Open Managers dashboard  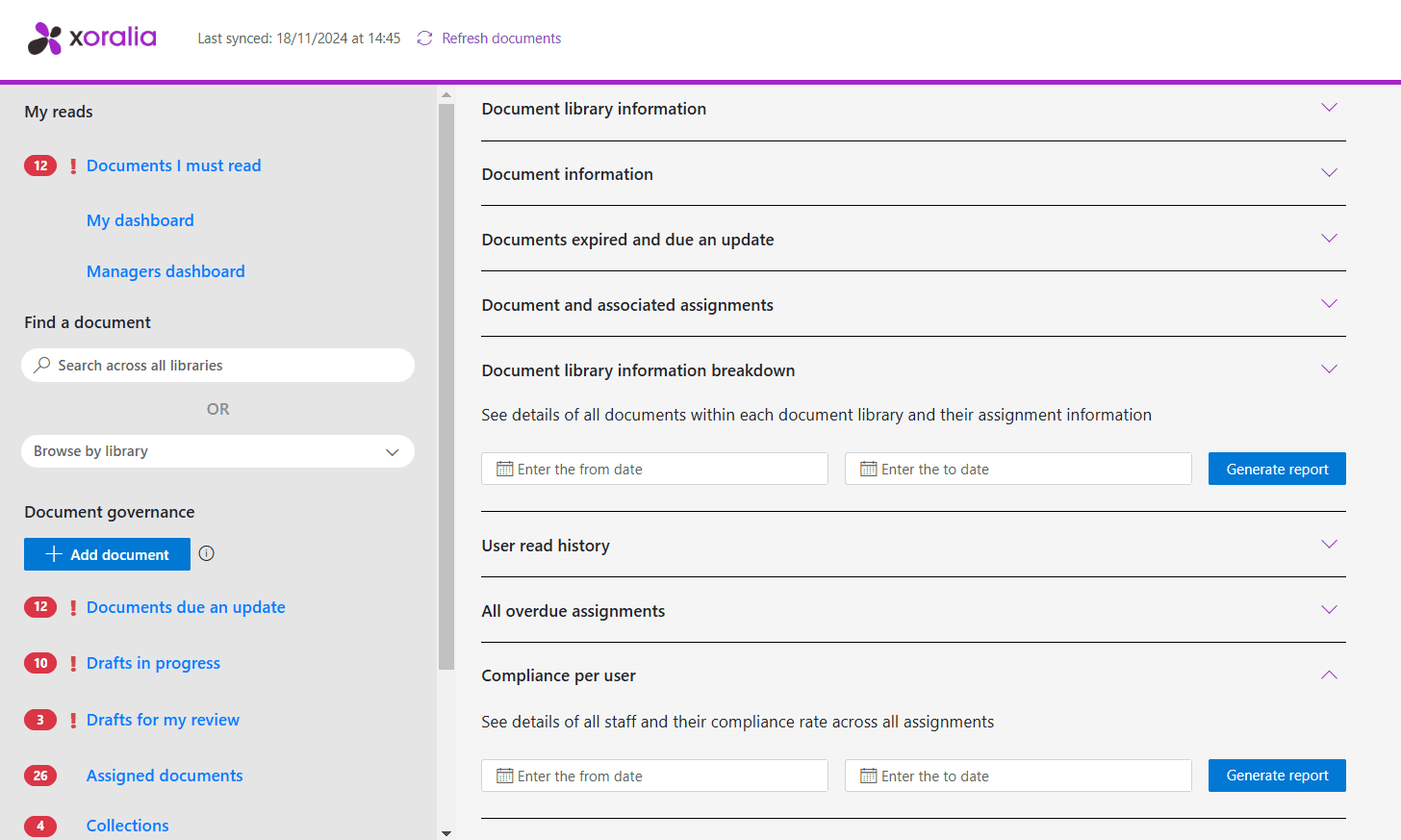pyautogui.click(x=166, y=271)
